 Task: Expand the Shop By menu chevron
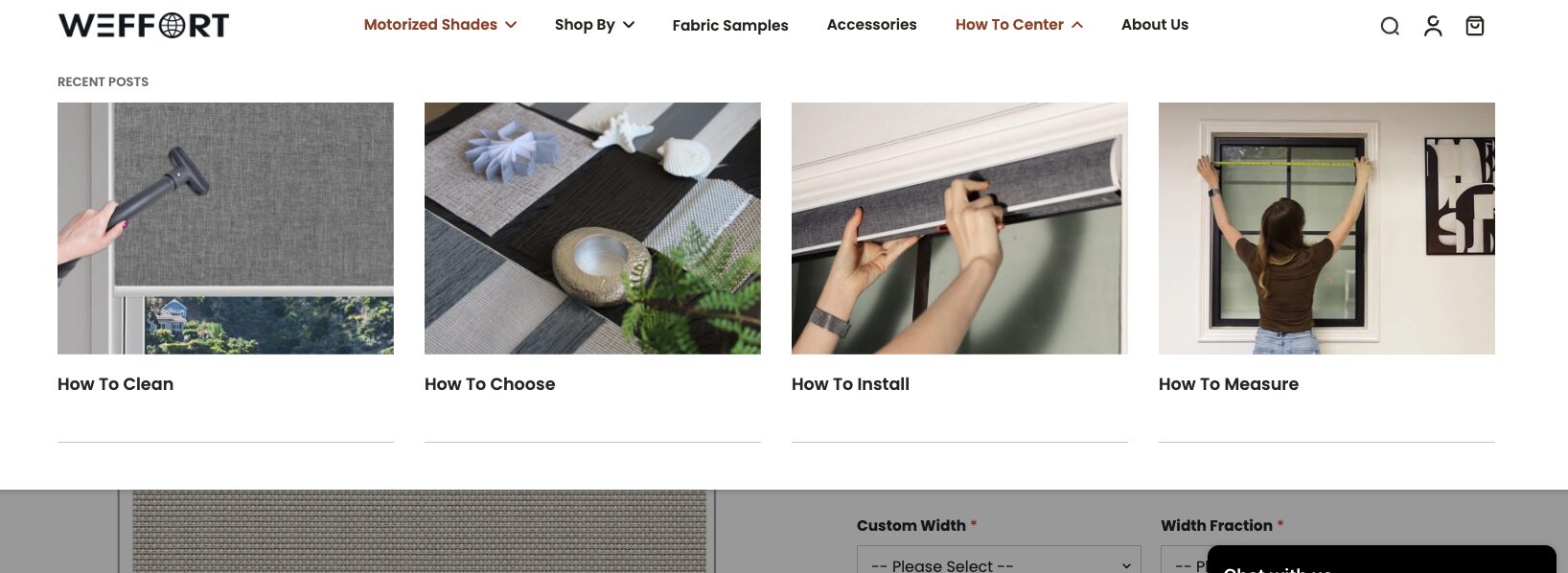click(x=629, y=25)
